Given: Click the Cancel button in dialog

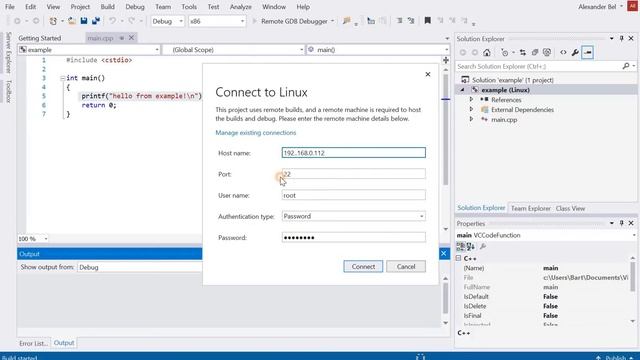Looking at the screenshot, I should click(406, 267).
